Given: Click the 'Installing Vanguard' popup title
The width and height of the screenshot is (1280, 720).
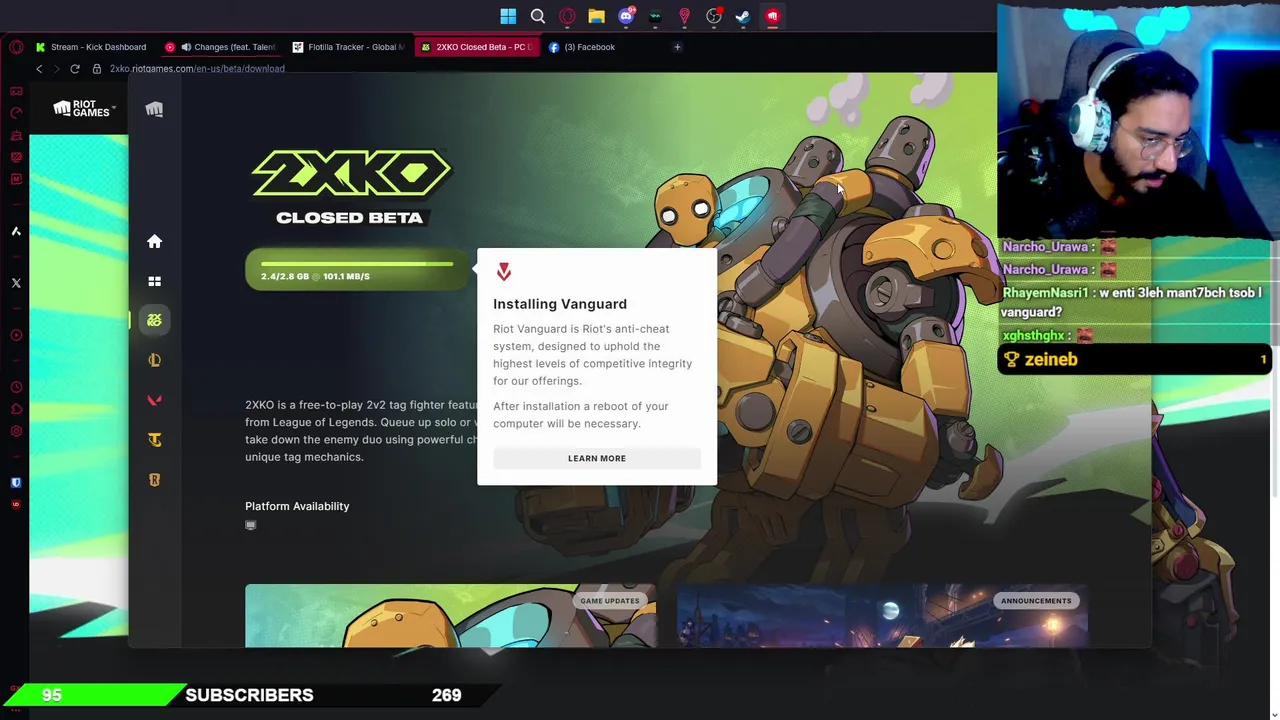Looking at the screenshot, I should tap(560, 304).
